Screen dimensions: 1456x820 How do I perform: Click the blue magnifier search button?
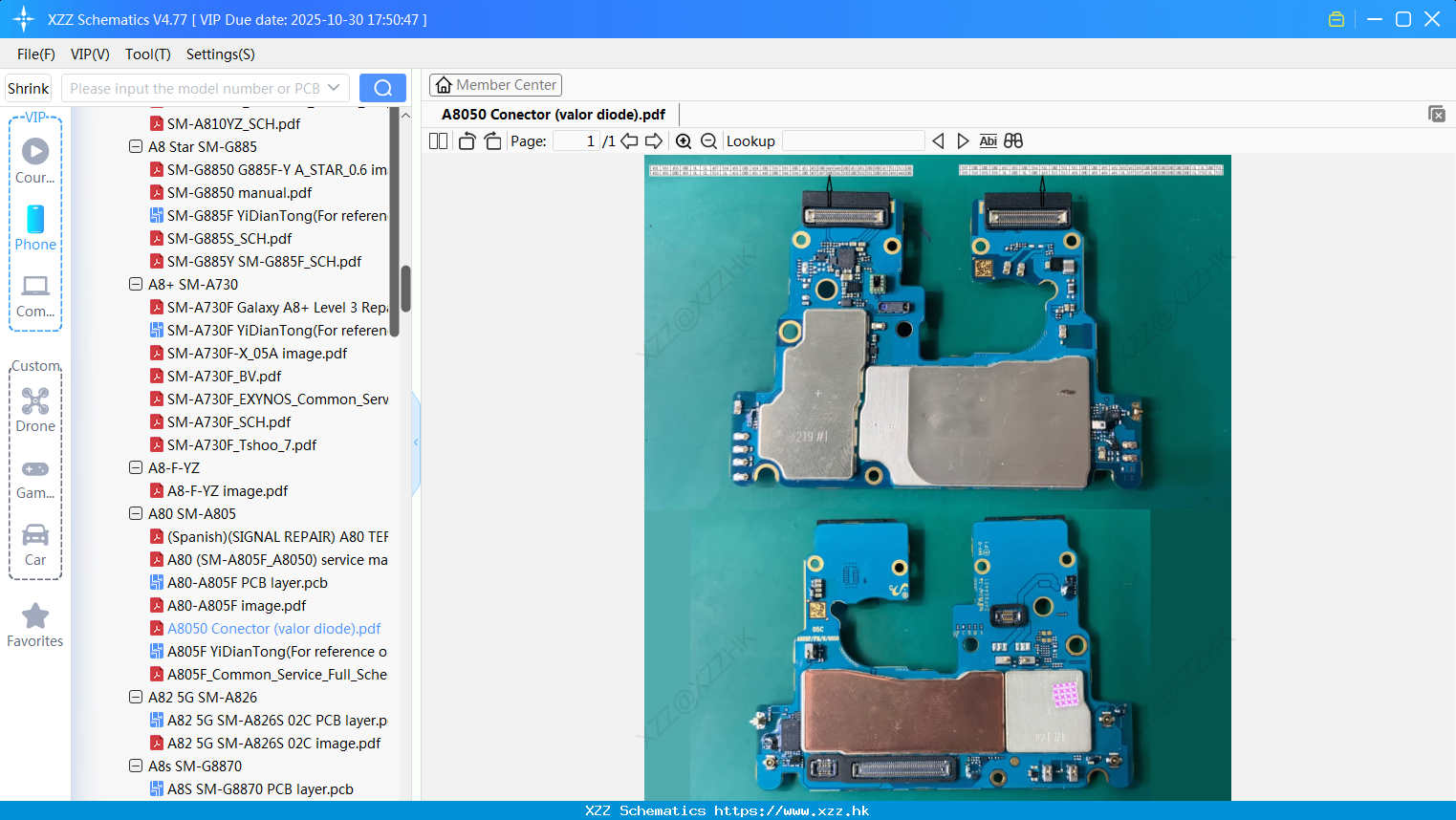382,88
